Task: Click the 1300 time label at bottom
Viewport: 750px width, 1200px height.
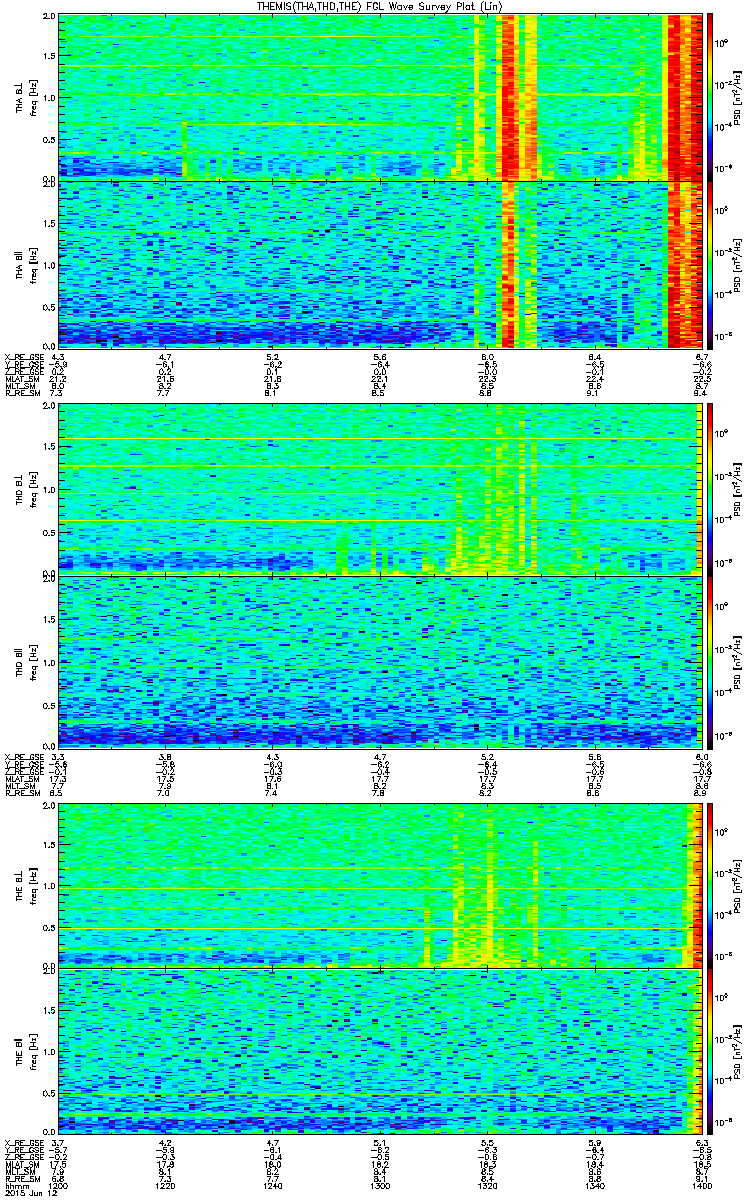Action: (x=381, y=1184)
